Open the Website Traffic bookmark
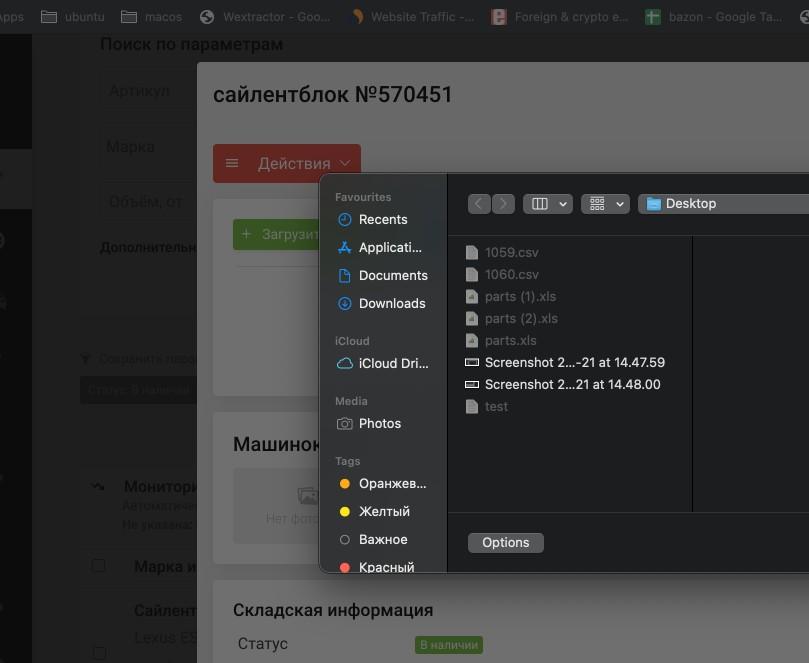Screen dimensions: 809x663 tap(413, 17)
